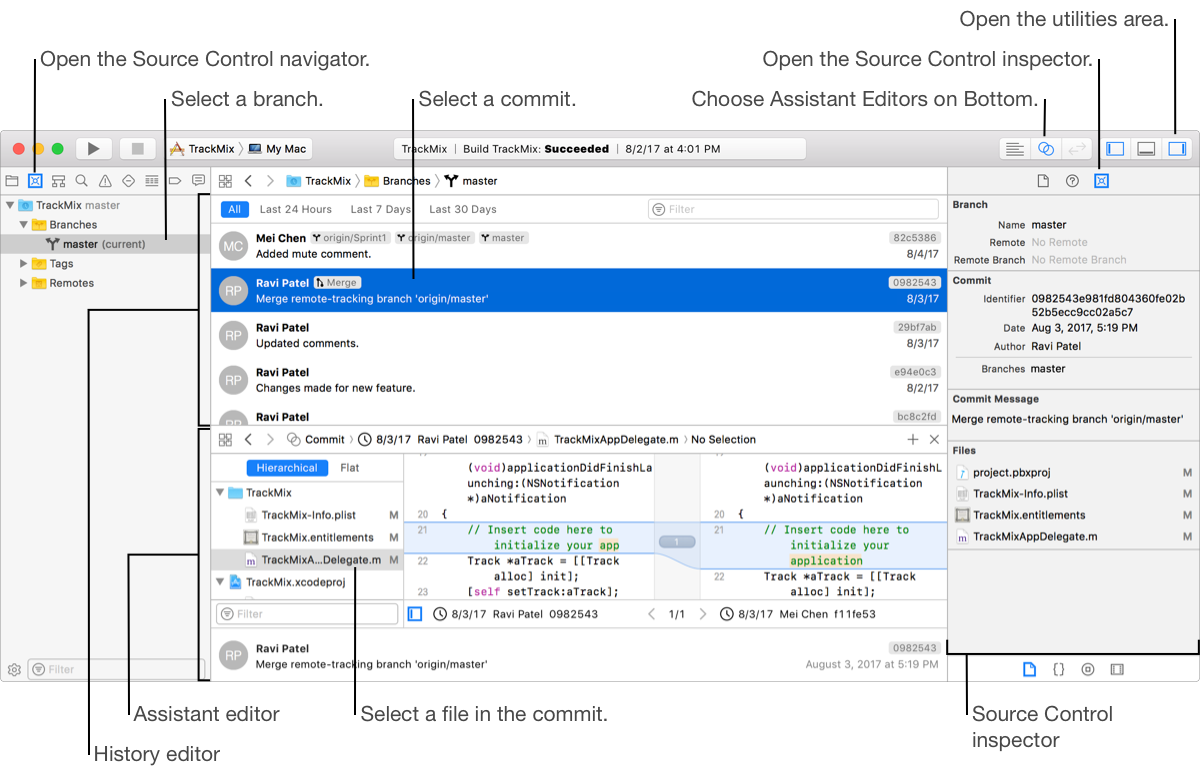Select Mei Chen's commit 82c5386
The width and height of the screenshot is (1202, 772).
579,246
